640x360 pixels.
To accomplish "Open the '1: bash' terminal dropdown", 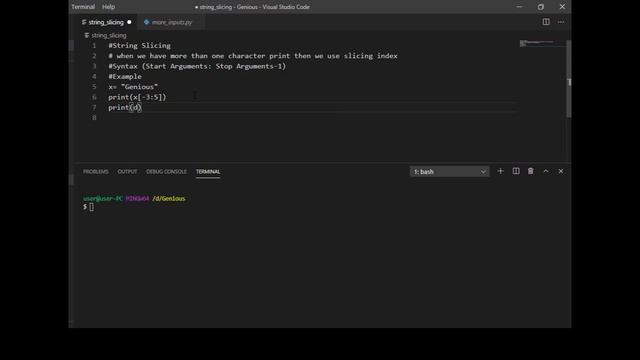I will click(x=449, y=172).
